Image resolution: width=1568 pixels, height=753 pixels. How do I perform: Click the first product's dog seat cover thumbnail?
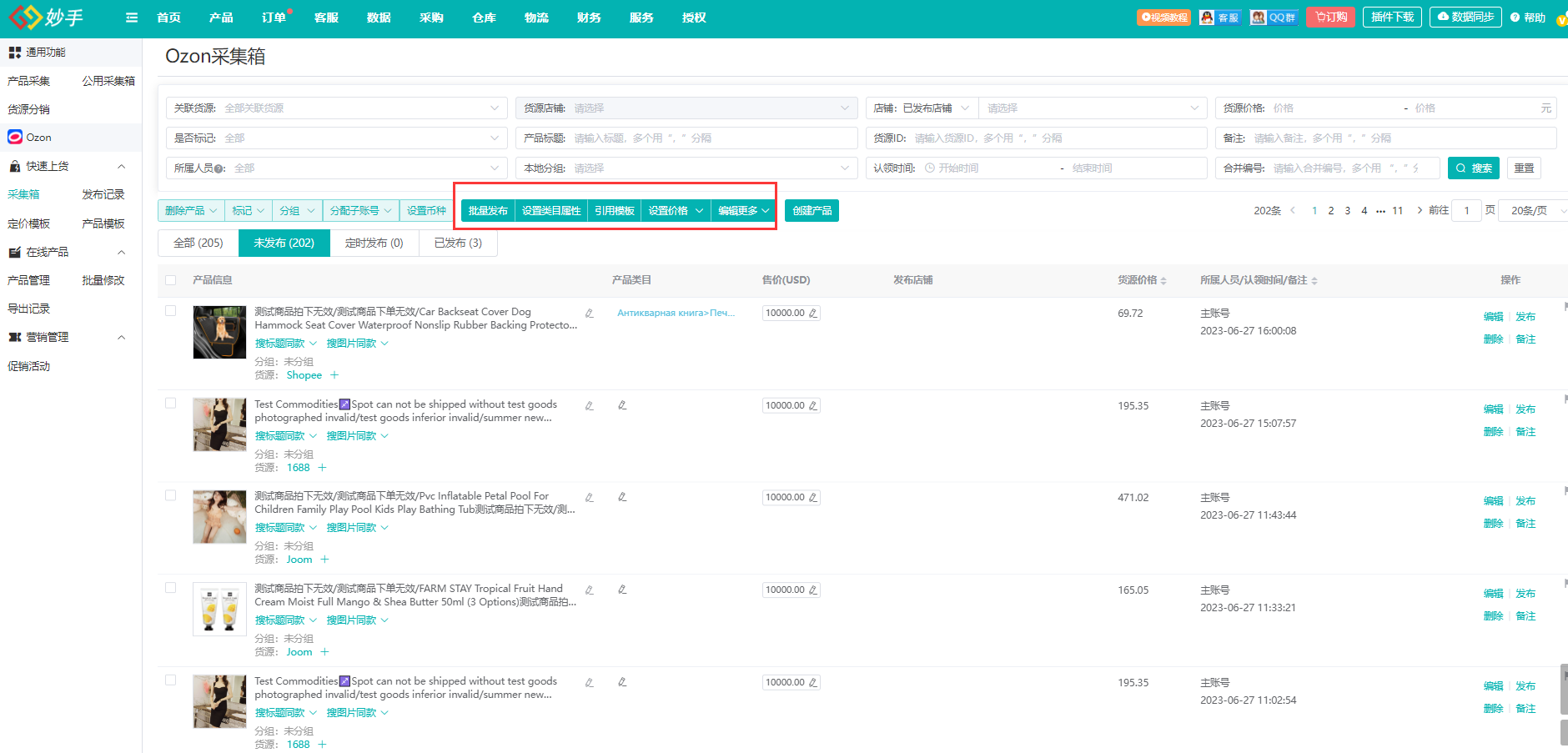tap(219, 332)
